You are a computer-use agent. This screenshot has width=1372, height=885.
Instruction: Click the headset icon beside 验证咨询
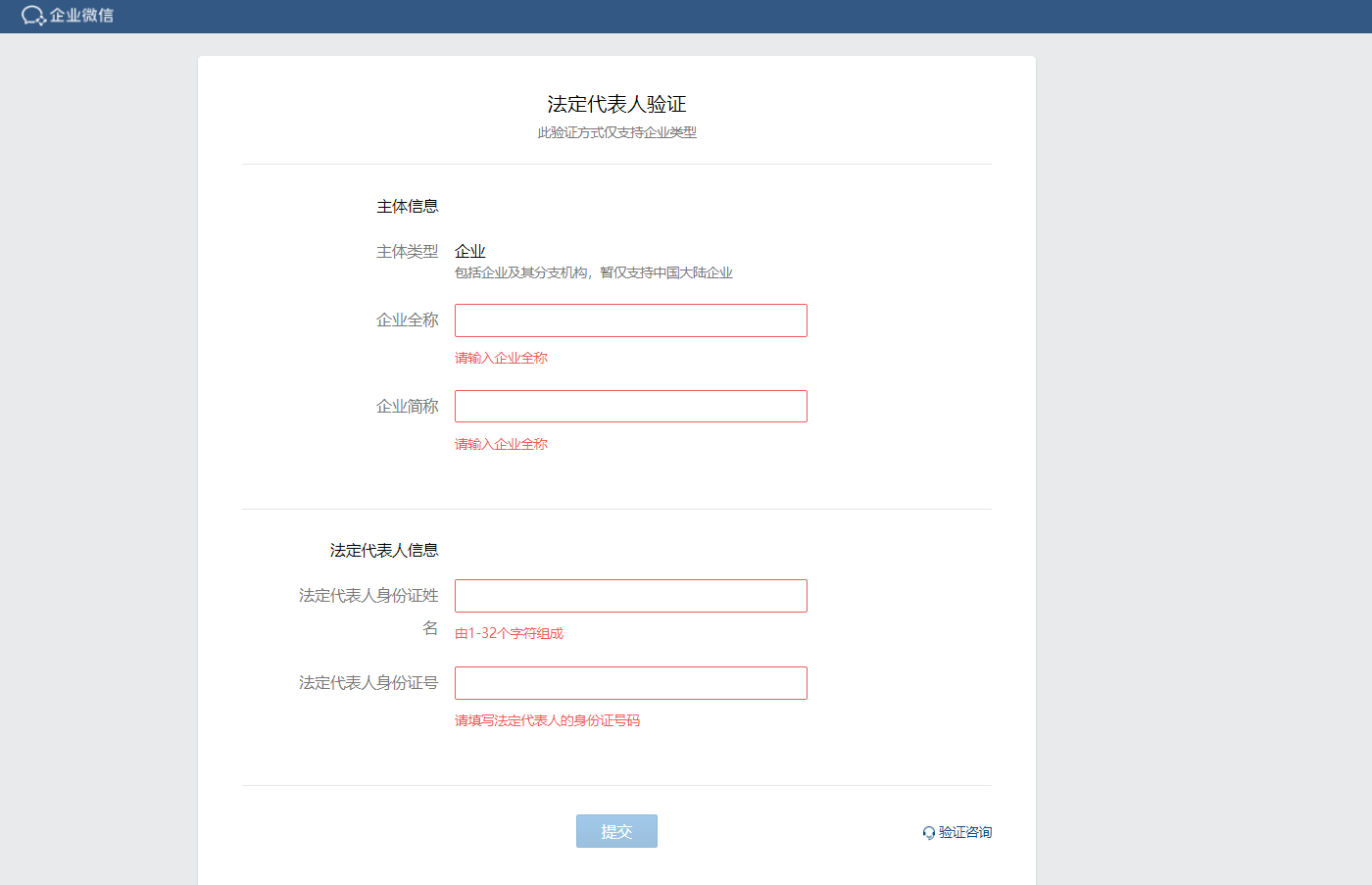click(928, 832)
